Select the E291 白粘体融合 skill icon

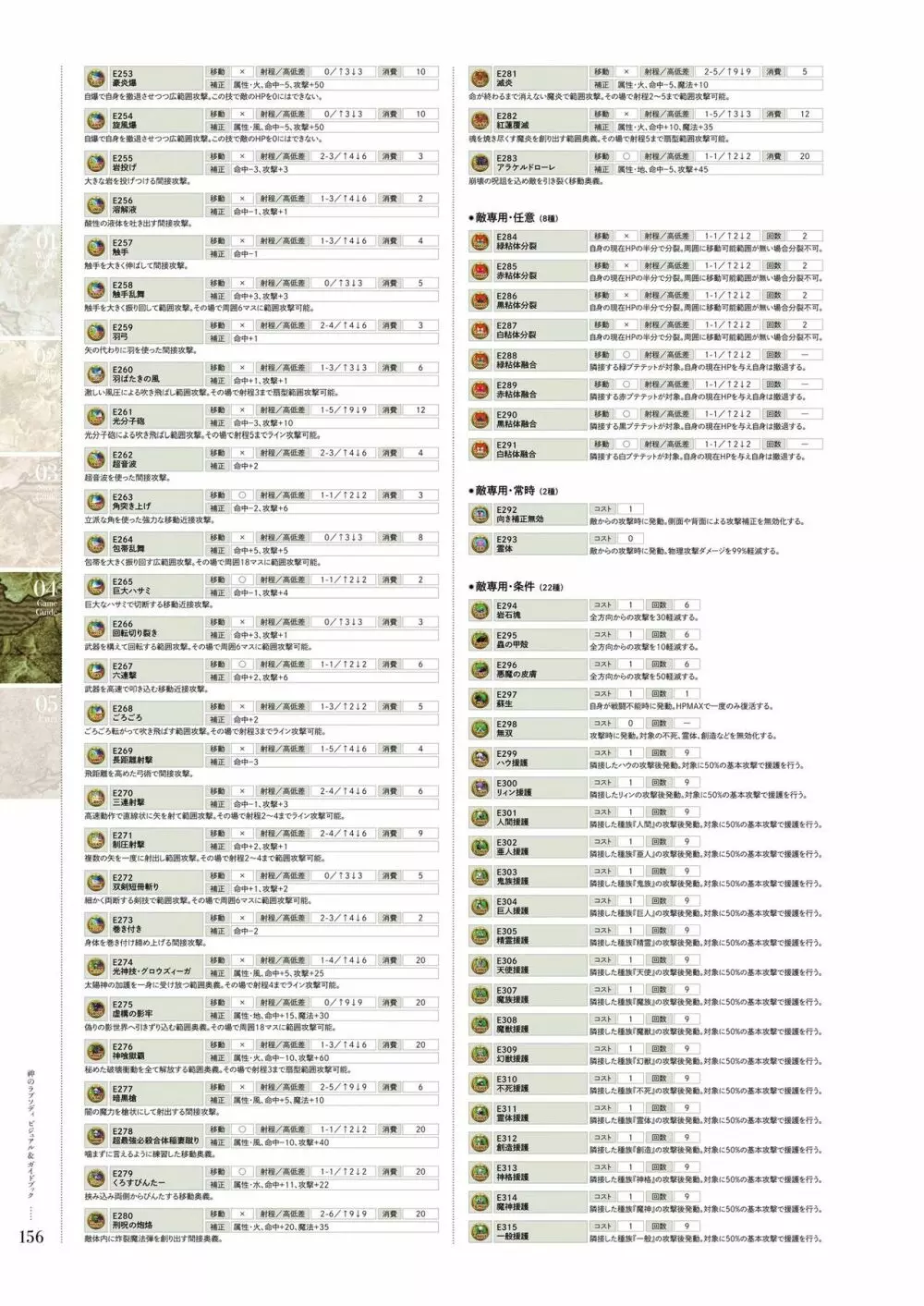click(x=480, y=449)
